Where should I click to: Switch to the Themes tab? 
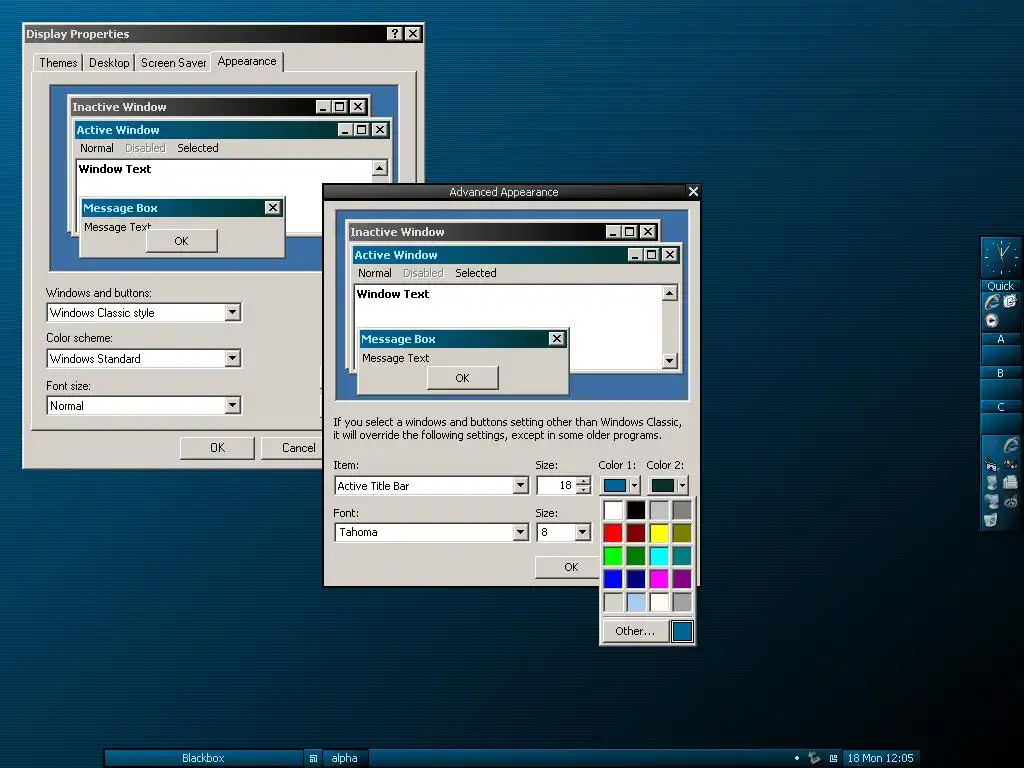58,63
